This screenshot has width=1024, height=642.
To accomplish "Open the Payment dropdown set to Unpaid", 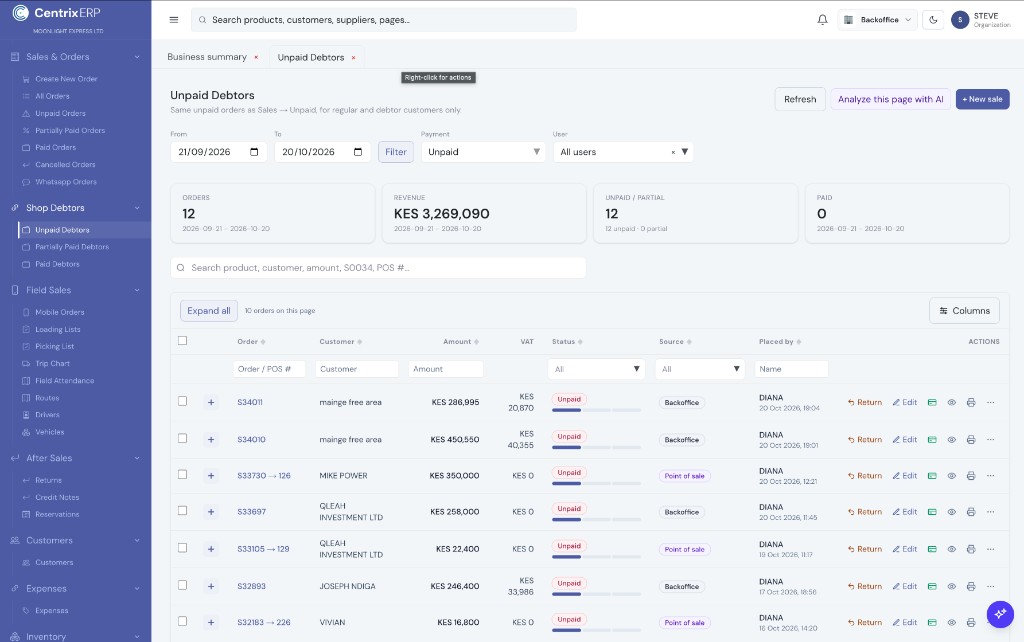I will pyautogui.click(x=483, y=152).
